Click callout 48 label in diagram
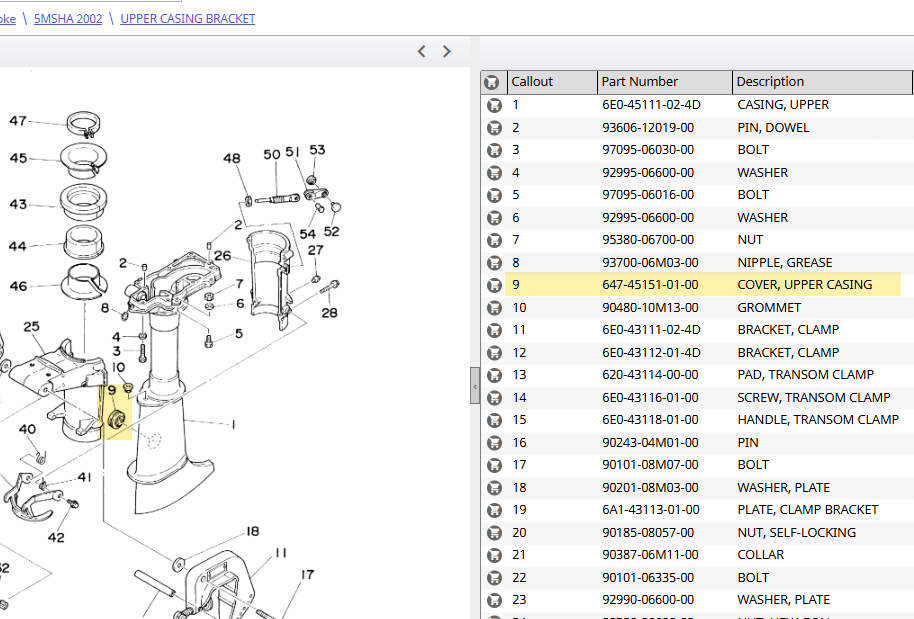914x619 pixels. point(231,159)
